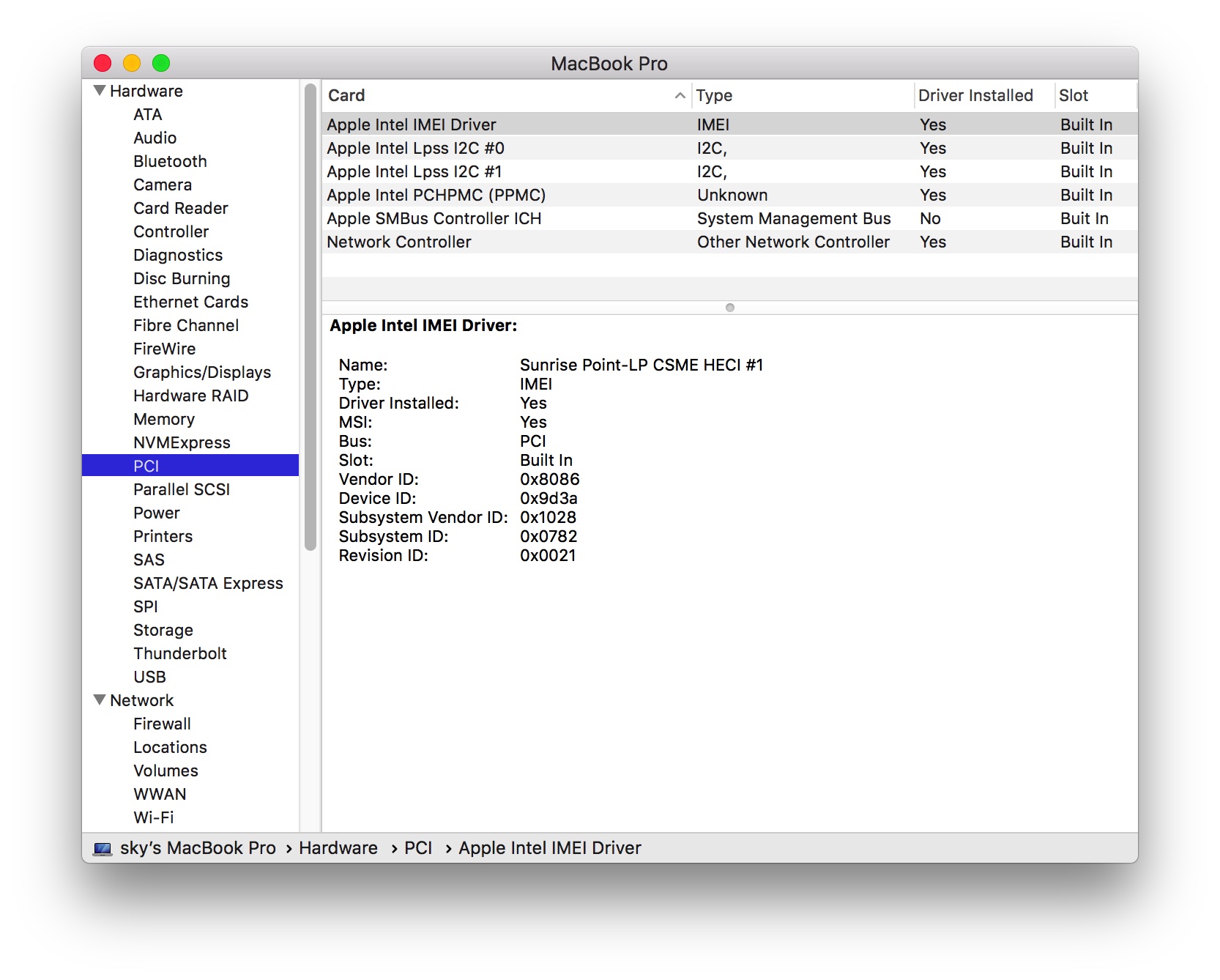Viewport: 1220px width, 980px height.
Task: Select Audio in the sidebar
Action: pos(155,138)
